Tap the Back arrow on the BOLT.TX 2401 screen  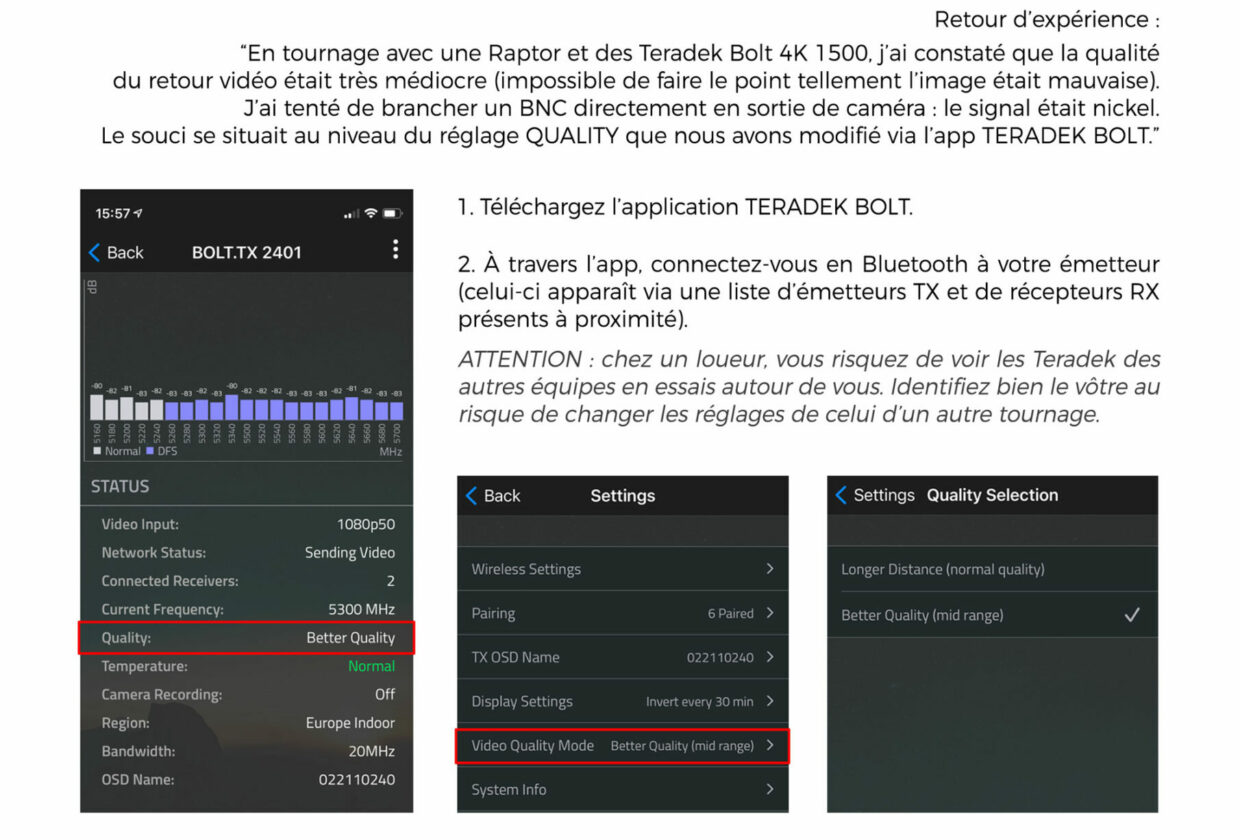pyautogui.click(x=94, y=252)
